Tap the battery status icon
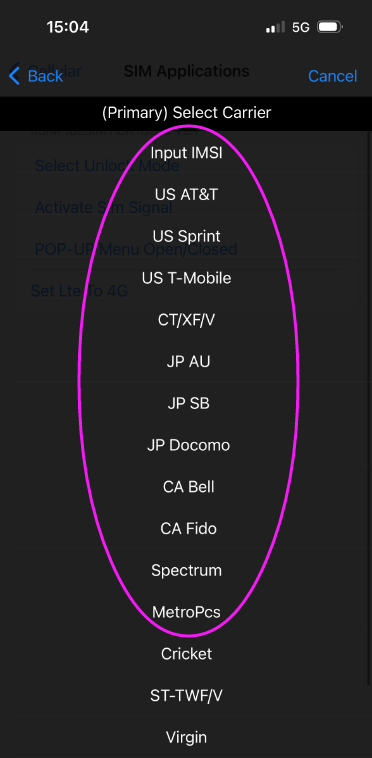The width and height of the screenshot is (372, 758). 329,28
